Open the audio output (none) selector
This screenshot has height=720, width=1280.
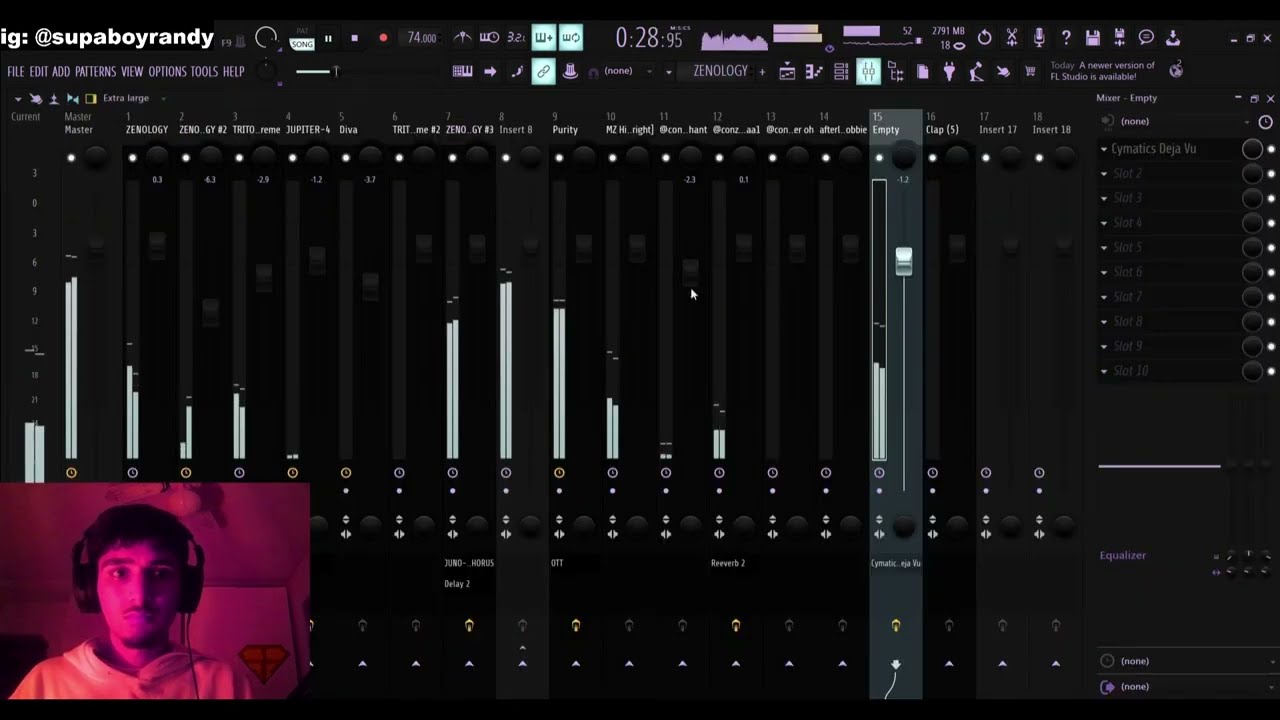coord(1188,687)
